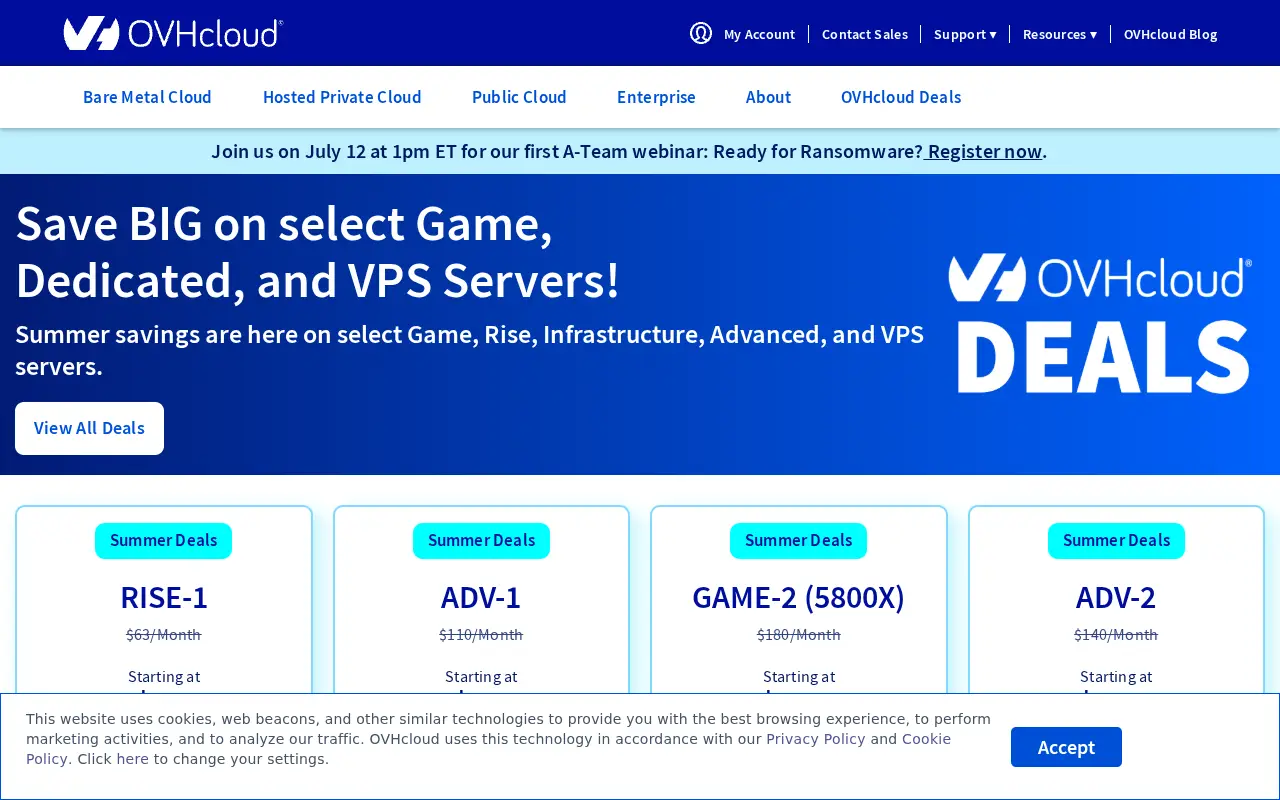This screenshot has height=800, width=1280.
Task: Expand the Resources dropdown menu
Action: [1060, 34]
